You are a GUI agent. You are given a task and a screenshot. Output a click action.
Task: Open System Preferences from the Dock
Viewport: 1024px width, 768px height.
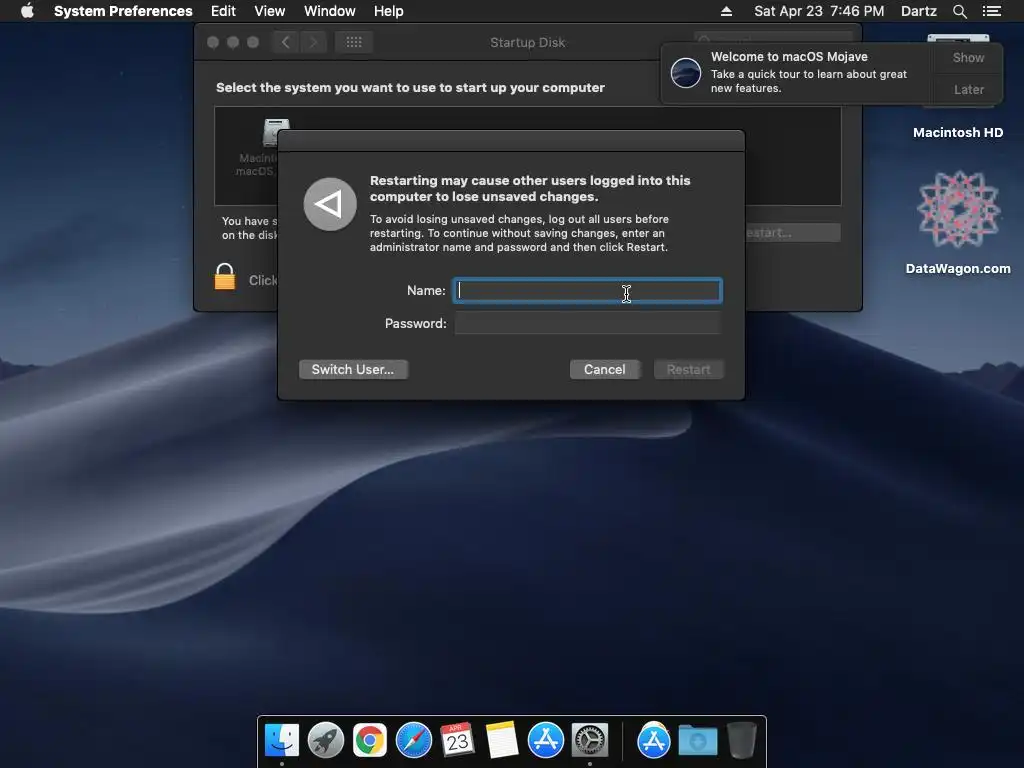pyautogui.click(x=590, y=741)
